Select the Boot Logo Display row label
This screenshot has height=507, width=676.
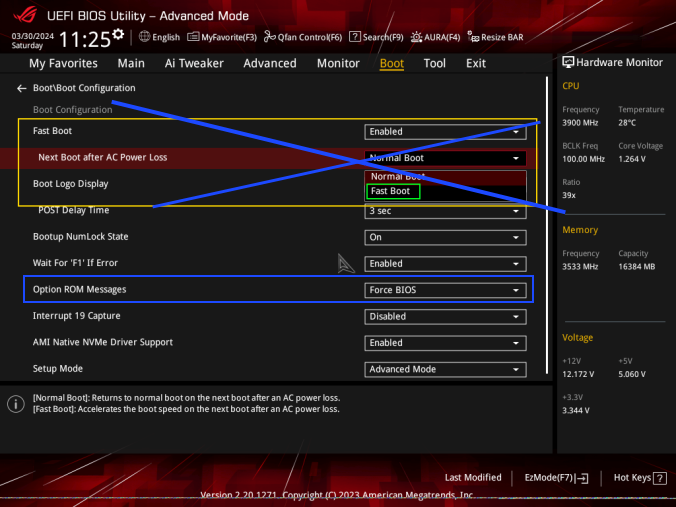[70, 184]
